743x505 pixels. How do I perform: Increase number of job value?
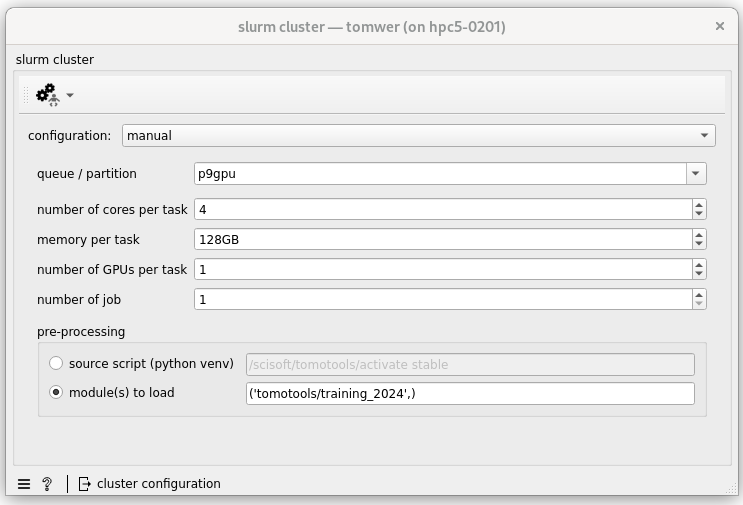699,294
